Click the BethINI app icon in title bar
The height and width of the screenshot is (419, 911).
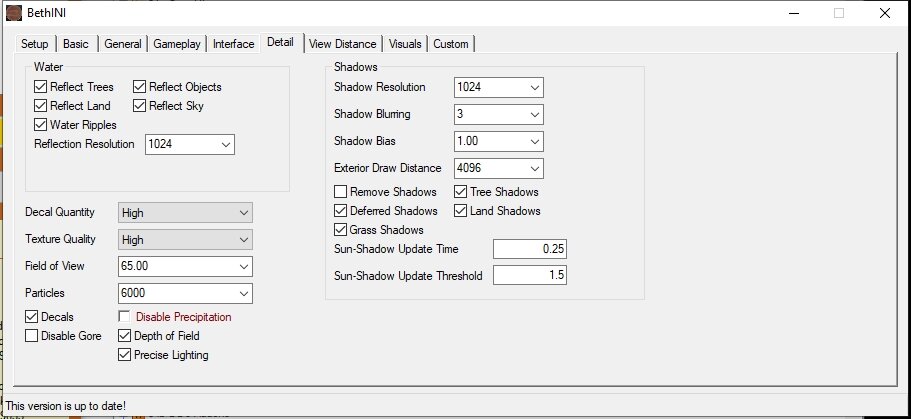14,13
